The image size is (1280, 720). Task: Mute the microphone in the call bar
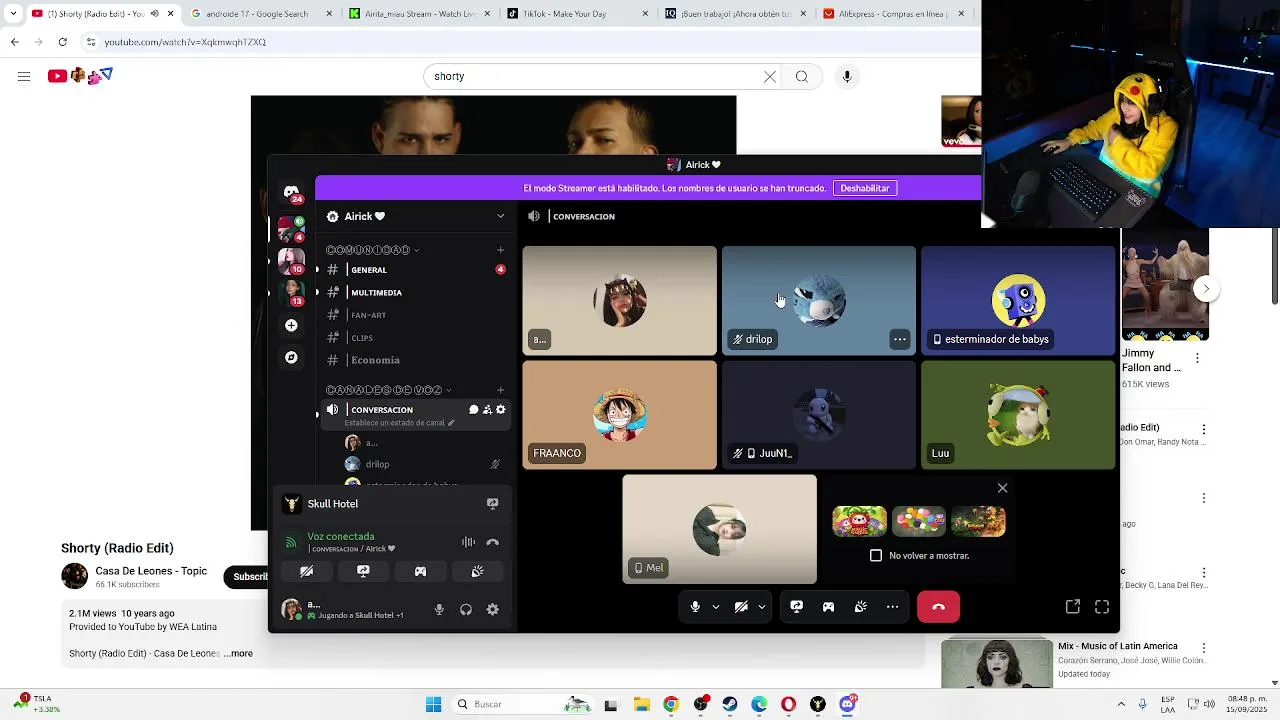[x=695, y=607]
